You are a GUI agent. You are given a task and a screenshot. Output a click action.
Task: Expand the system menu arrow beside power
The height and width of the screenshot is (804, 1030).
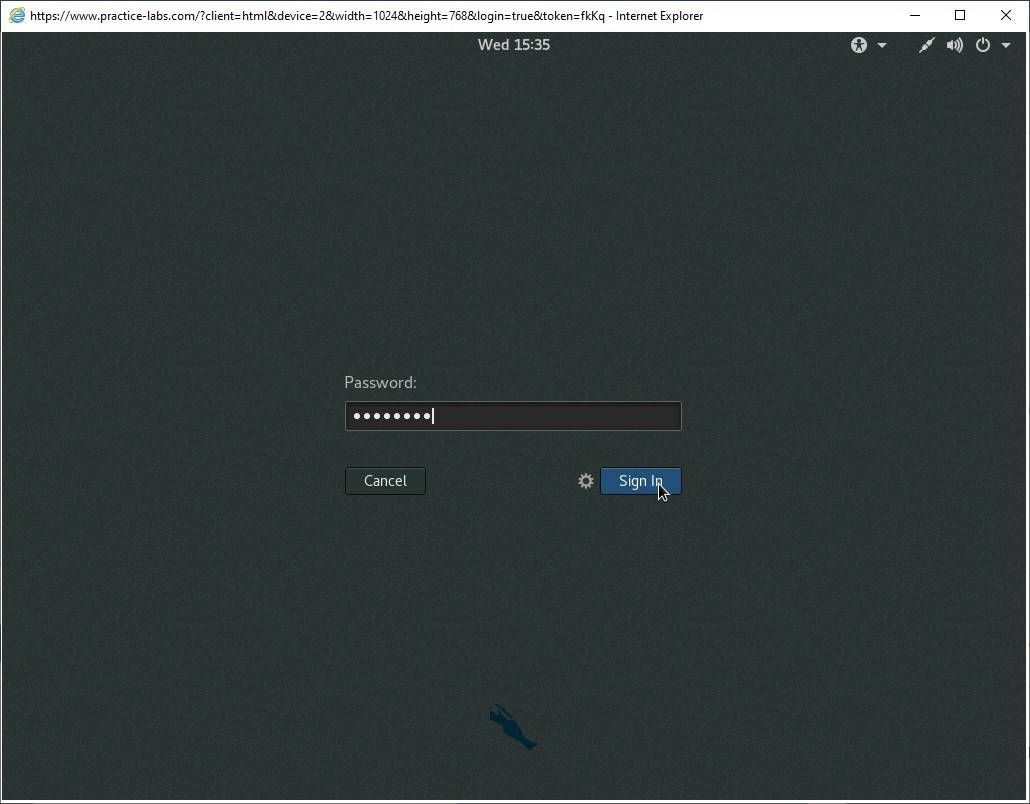(1006, 45)
